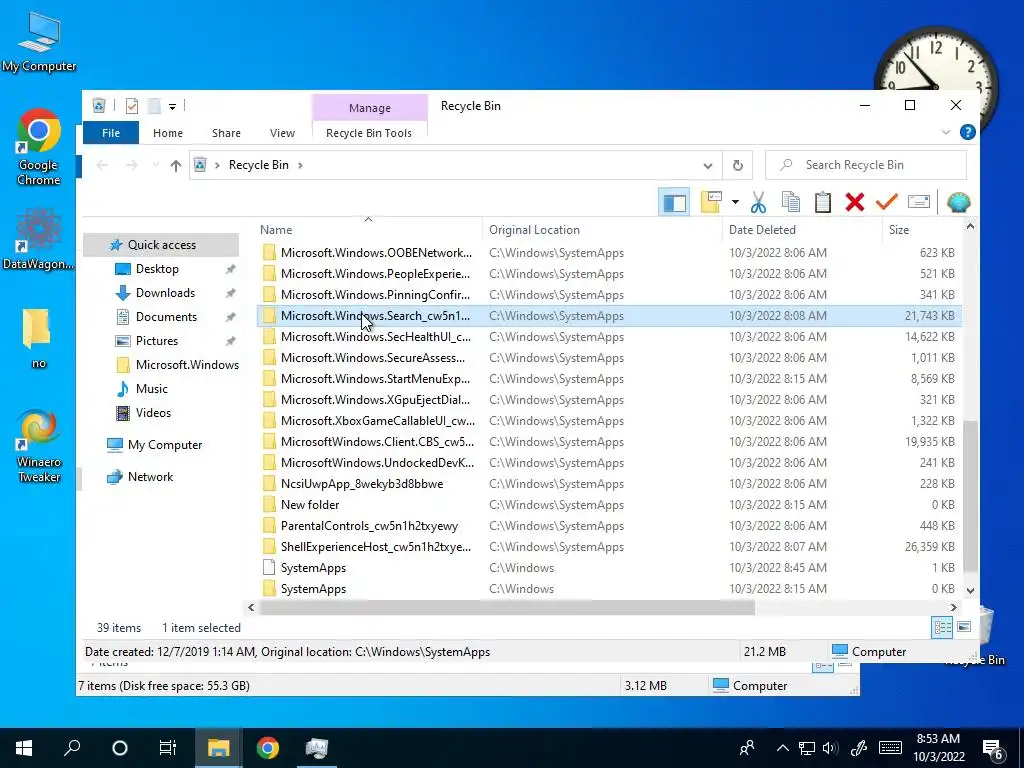This screenshot has height=768, width=1024.
Task: Sort by Original Location column header
Action: click(x=602, y=230)
